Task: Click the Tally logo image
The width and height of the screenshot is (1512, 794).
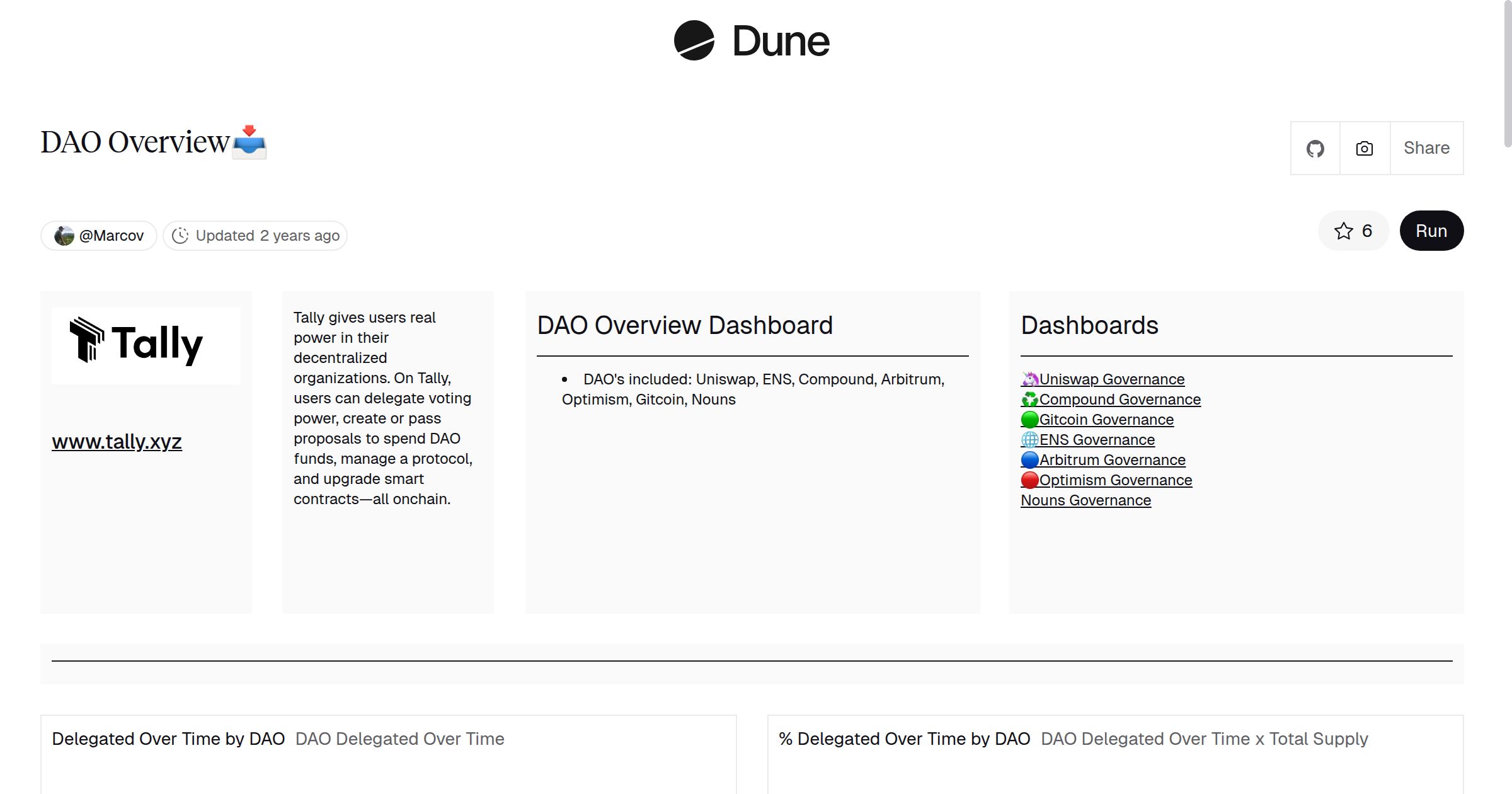Action: coord(146,345)
